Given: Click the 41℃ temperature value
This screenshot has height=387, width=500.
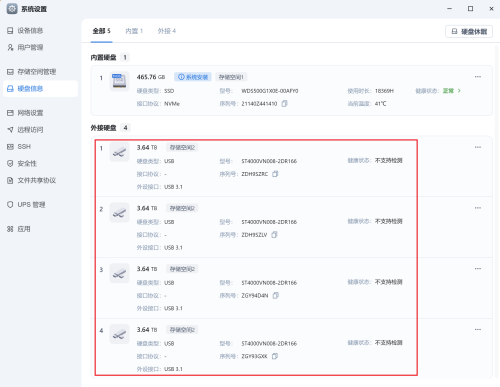Looking at the screenshot, I should coord(380,104).
